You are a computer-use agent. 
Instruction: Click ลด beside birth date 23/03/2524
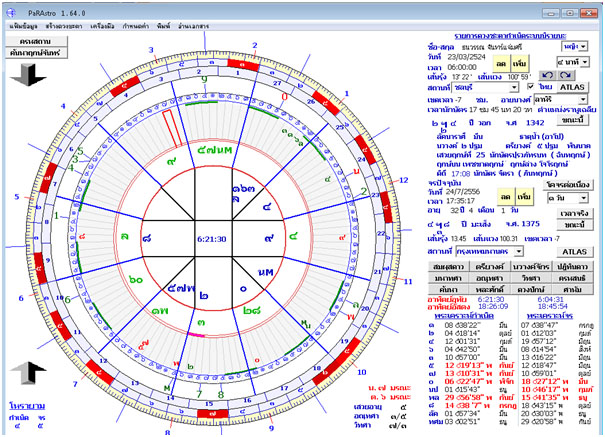tap(501, 63)
